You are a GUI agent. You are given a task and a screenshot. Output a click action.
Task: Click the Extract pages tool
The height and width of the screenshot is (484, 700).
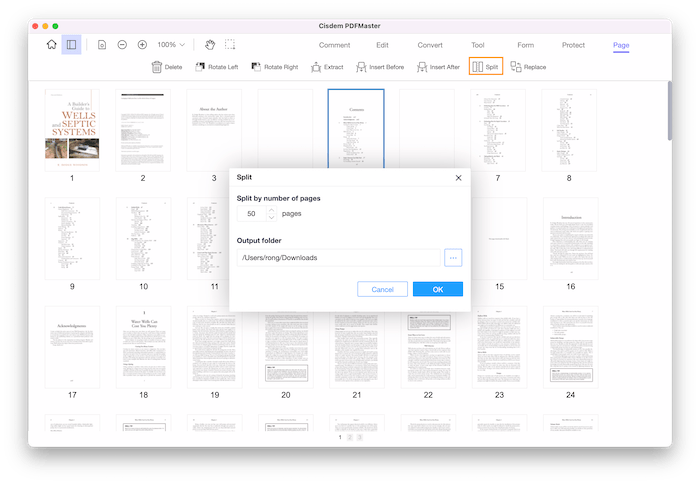pos(327,67)
